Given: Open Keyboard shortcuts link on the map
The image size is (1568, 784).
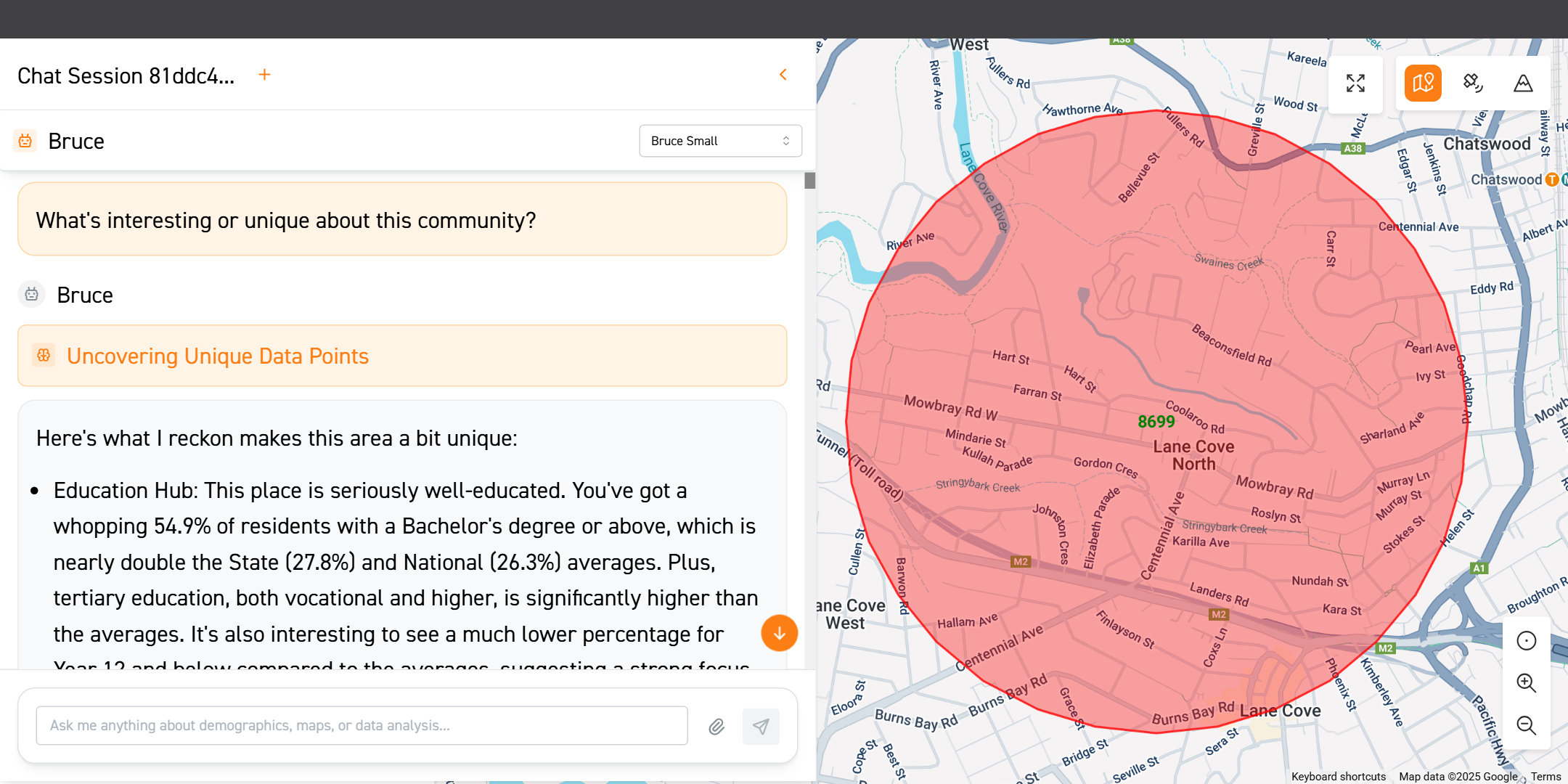Looking at the screenshot, I should point(1338,776).
